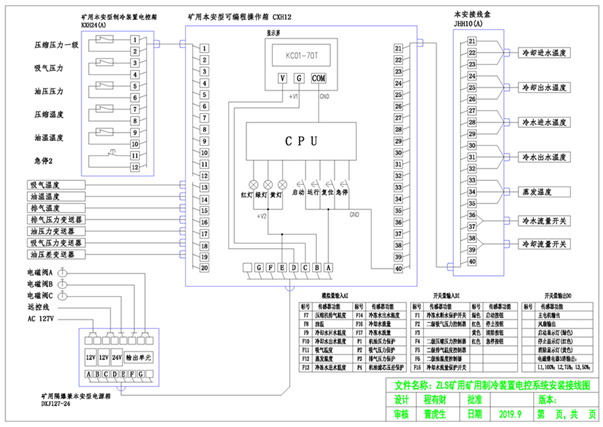Image resolution: width=603 pixels, height=427 pixels.
Task: Click terminal 30 in the CXH12 box
Action: coord(398,153)
